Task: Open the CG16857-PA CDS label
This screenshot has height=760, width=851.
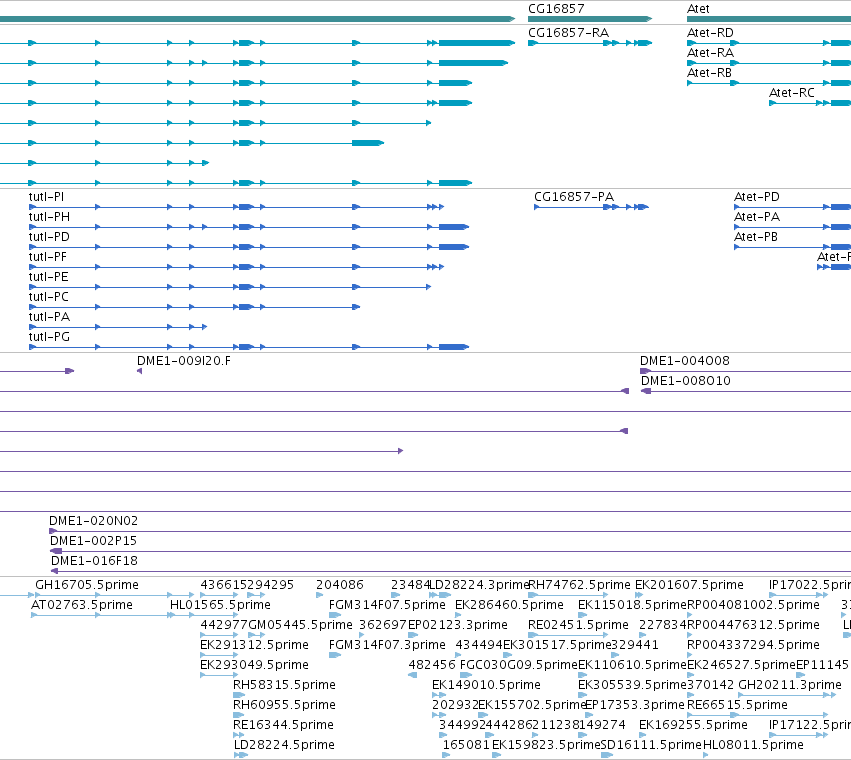Action: point(574,197)
